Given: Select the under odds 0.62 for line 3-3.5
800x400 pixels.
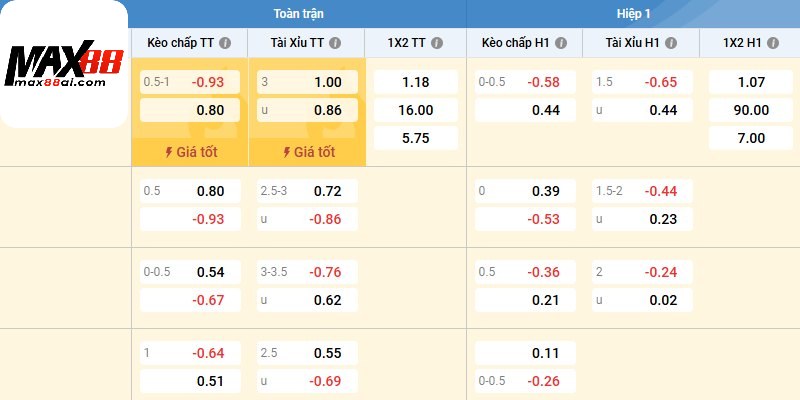Looking at the screenshot, I should (307, 299).
